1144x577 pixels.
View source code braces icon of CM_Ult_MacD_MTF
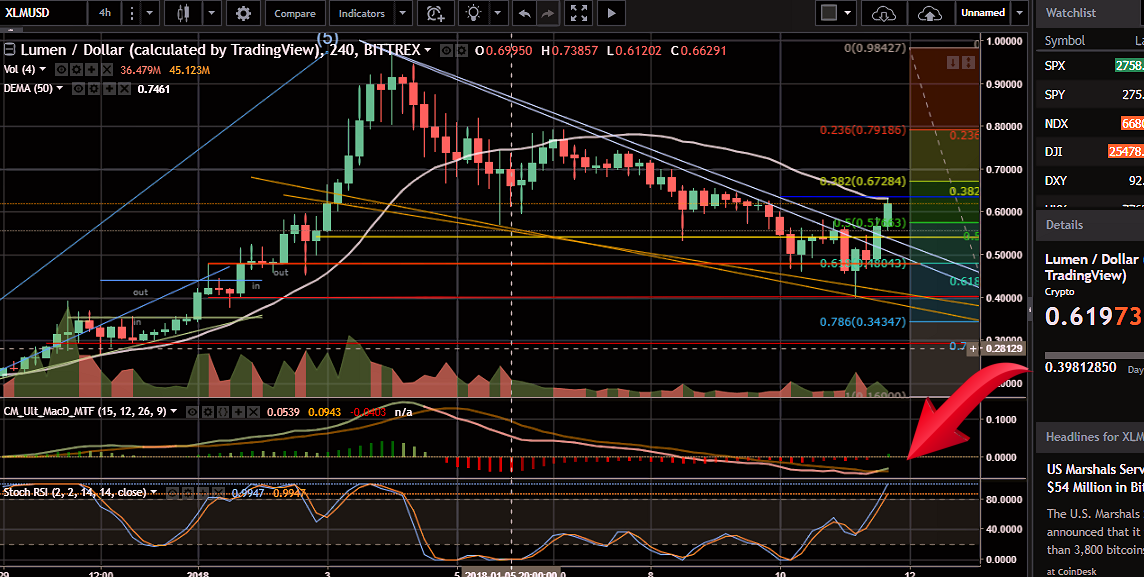click(223, 412)
